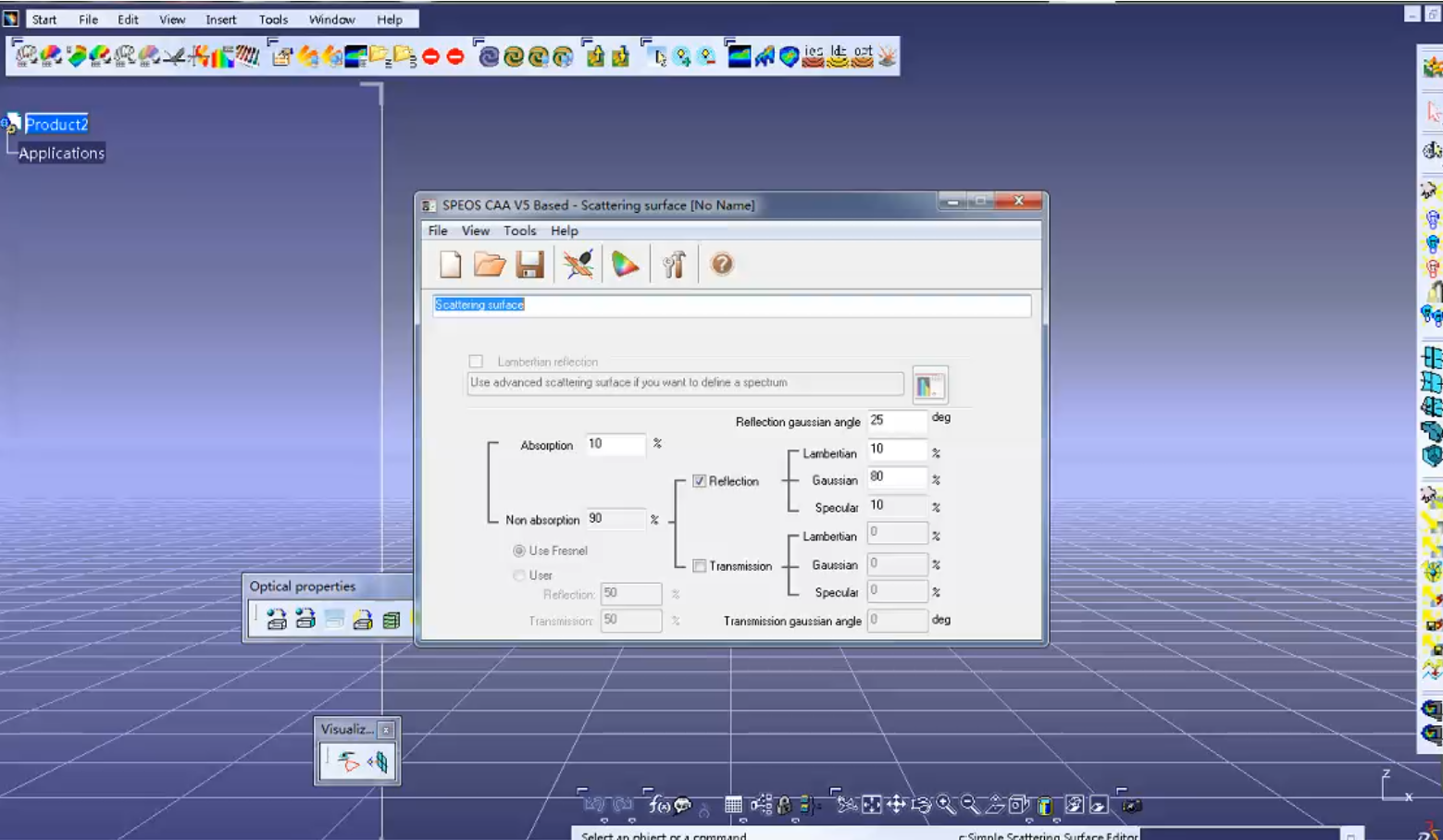The width and height of the screenshot is (1443, 840).
Task: Click the padlock icon in bottom toolbar
Action: point(784,805)
